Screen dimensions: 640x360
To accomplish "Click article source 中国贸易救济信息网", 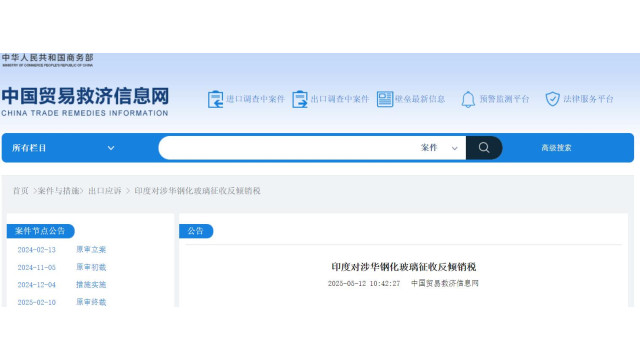I will [x=444, y=283].
